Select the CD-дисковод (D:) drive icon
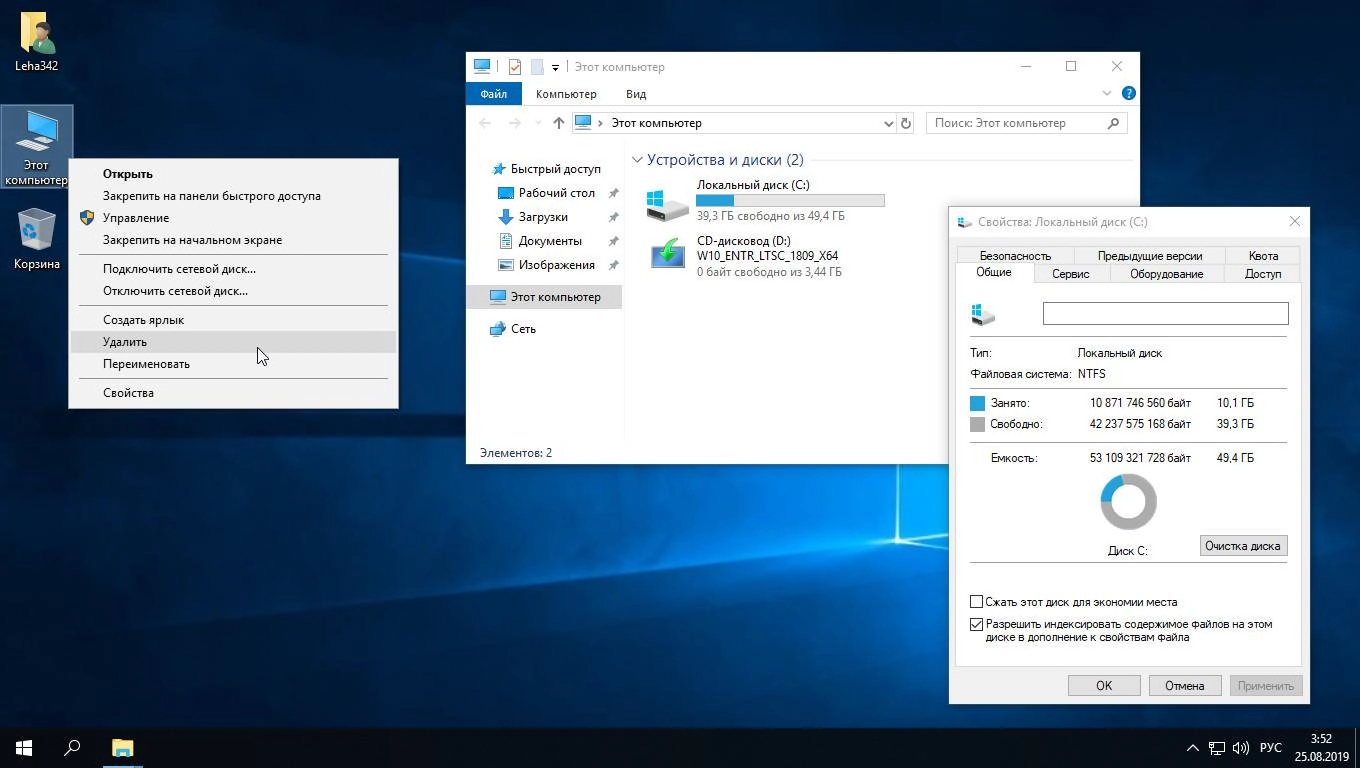 (x=667, y=254)
